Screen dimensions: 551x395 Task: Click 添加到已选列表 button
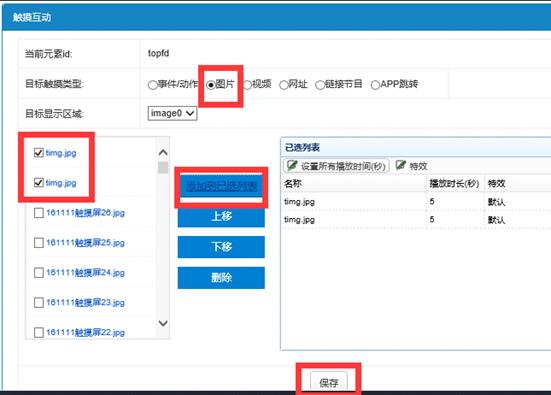tap(221, 186)
